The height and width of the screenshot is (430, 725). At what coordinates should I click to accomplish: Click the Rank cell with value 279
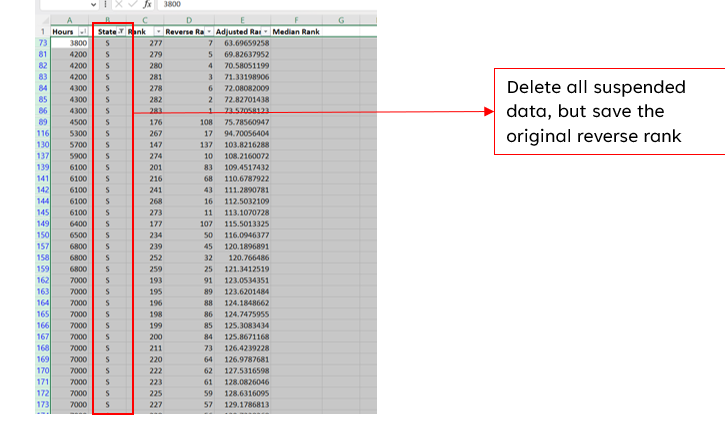point(145,54)
